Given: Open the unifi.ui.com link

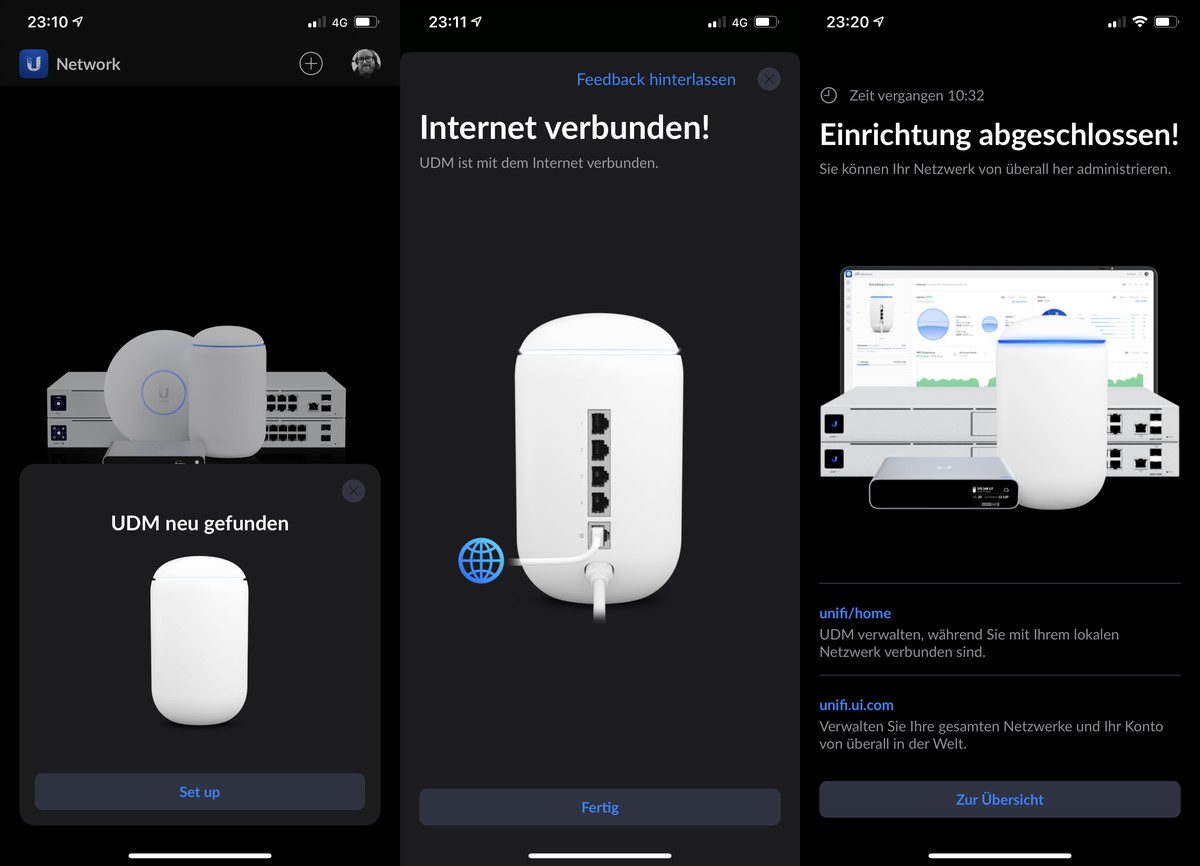Looking at the screenshot, I should tap(856, 704).
